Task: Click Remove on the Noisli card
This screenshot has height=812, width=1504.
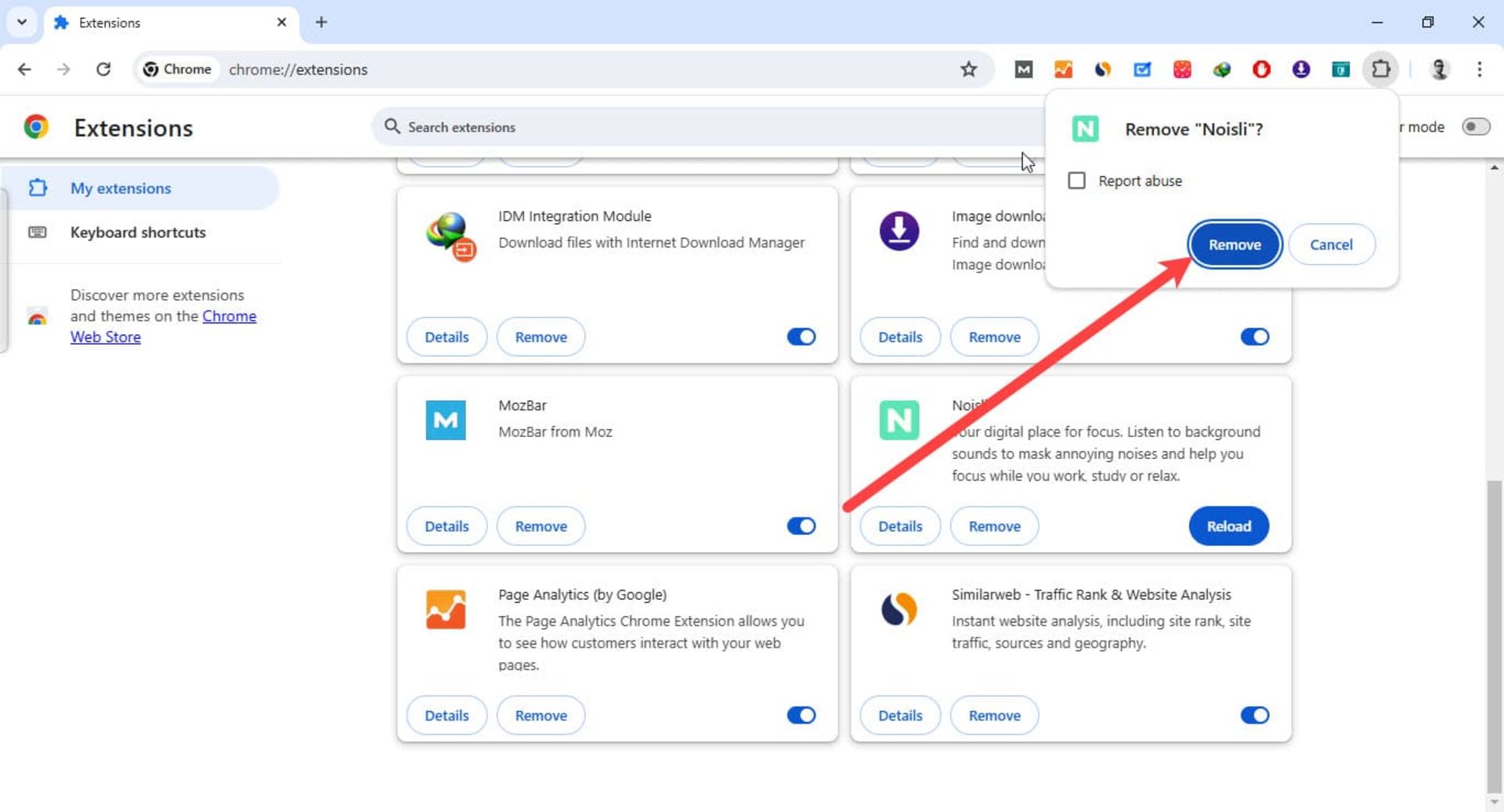Action: coord(994,526)
